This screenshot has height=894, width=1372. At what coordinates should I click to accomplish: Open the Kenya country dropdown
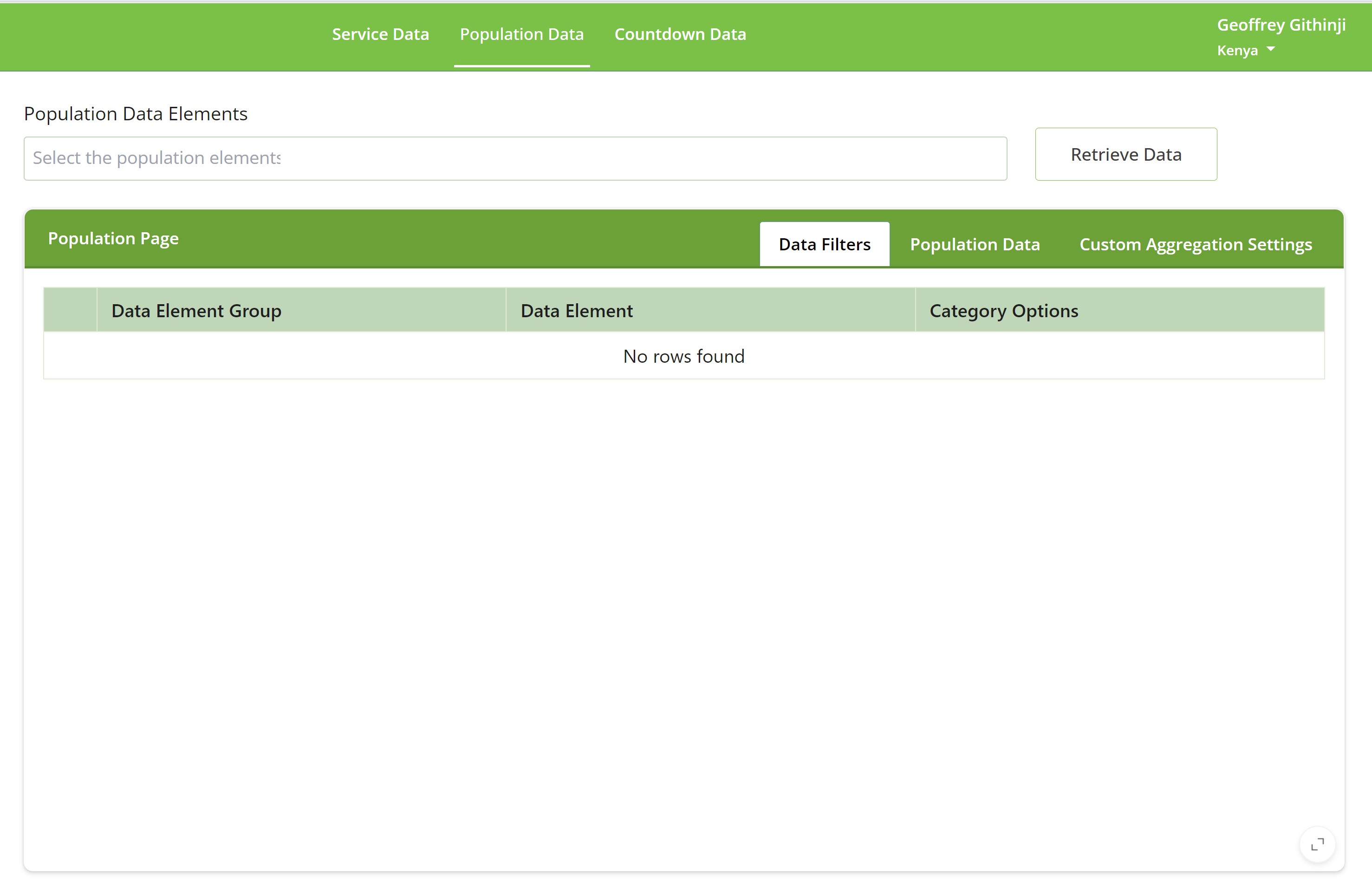[1245, 50]
